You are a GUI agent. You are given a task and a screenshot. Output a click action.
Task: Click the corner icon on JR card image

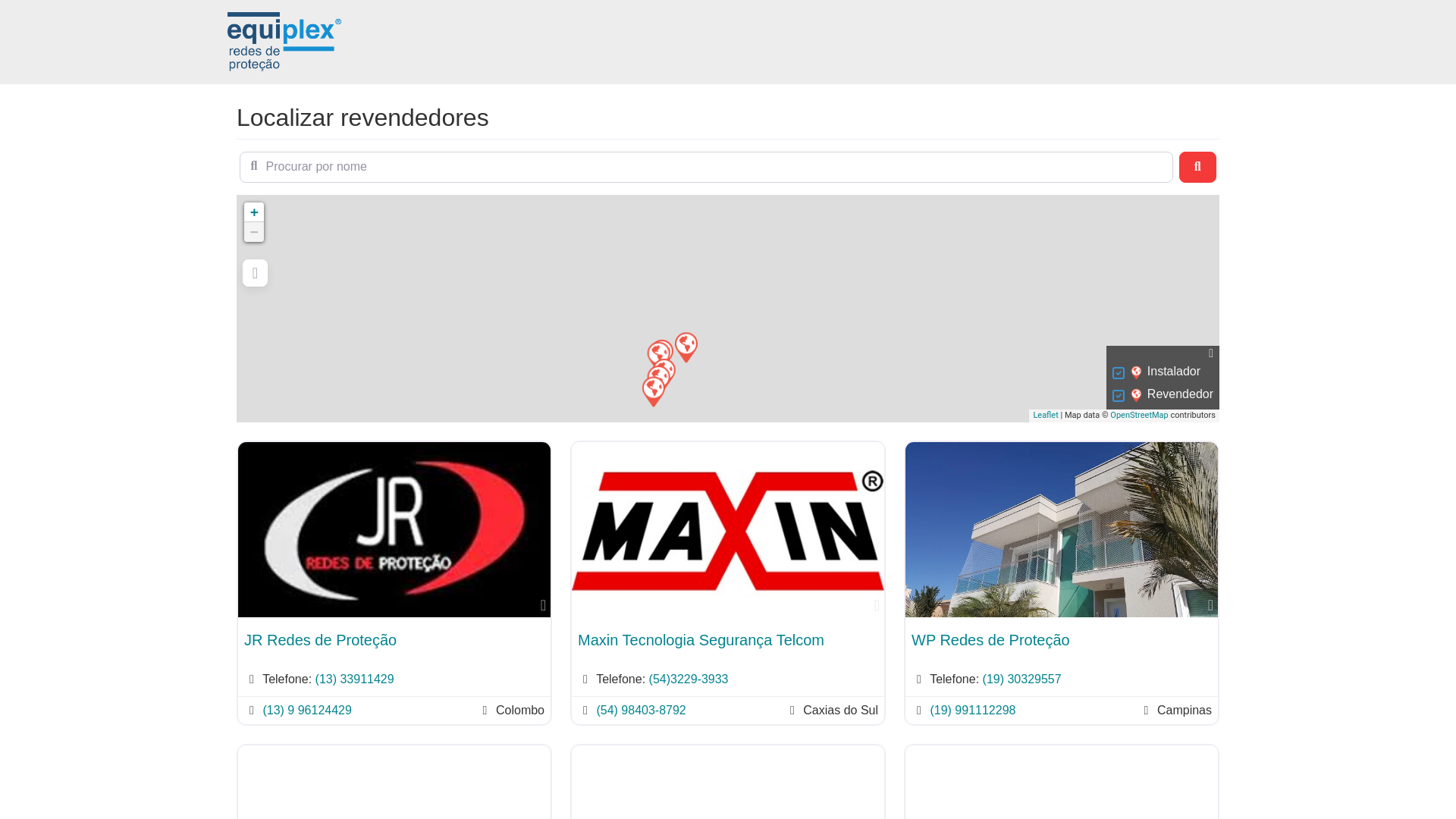click(543, 606)
